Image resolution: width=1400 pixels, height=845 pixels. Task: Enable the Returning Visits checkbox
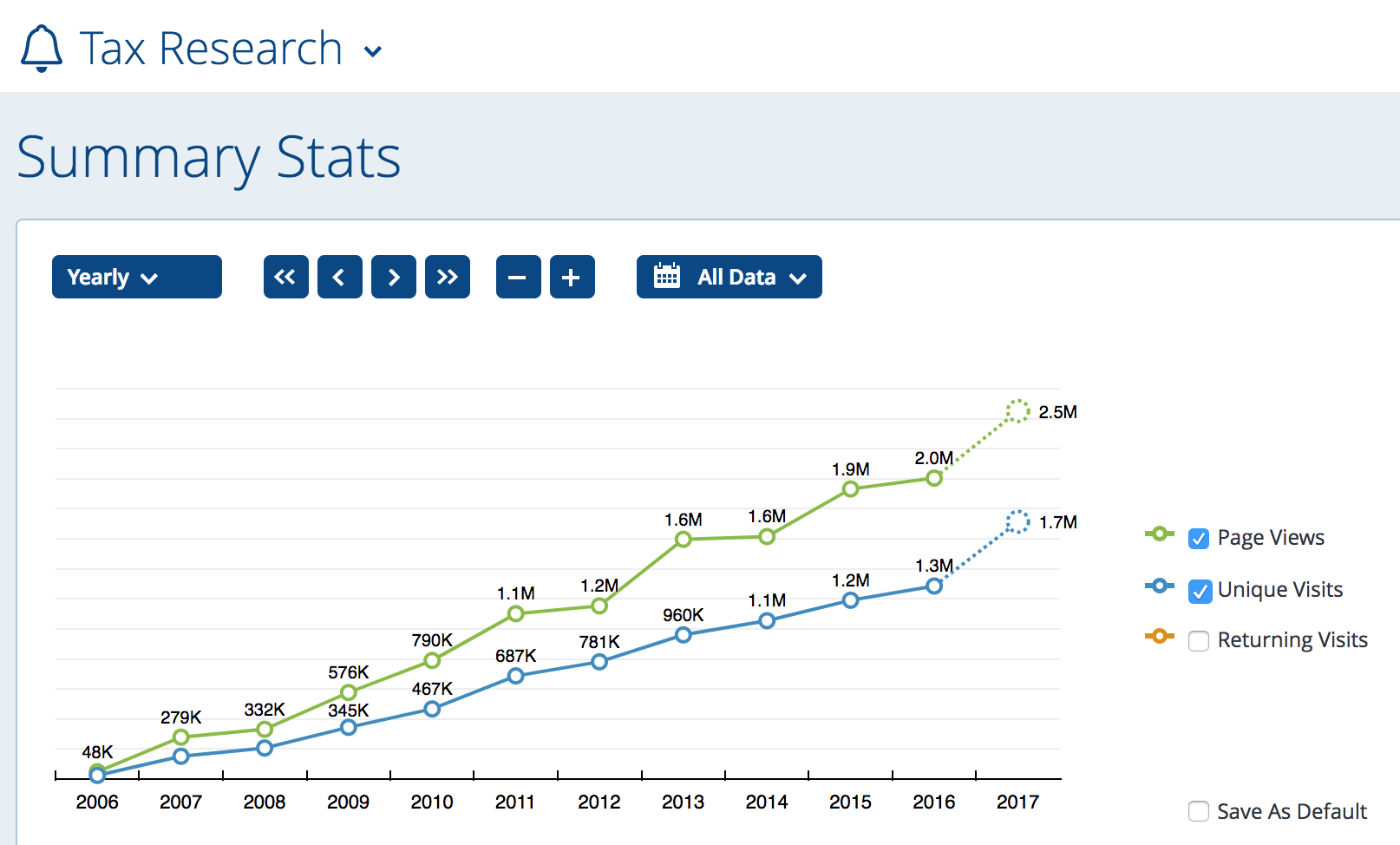[x=1199, y=641]
